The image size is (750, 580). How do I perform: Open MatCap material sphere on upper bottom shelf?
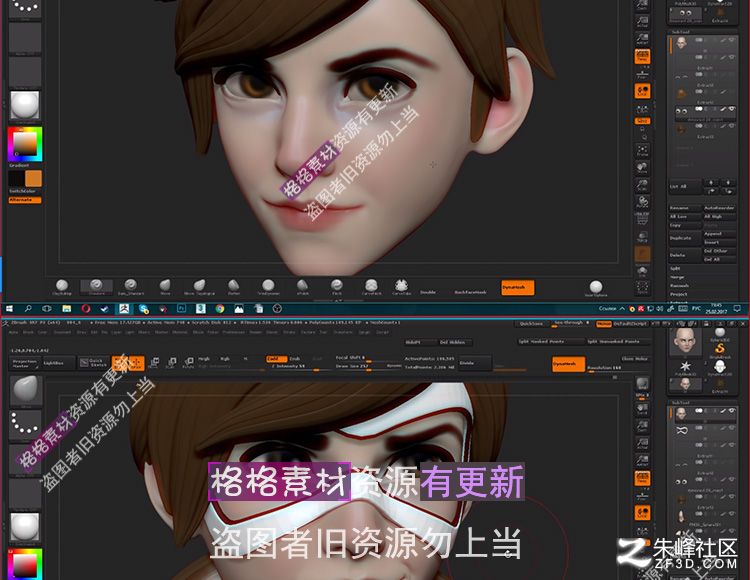596,288
